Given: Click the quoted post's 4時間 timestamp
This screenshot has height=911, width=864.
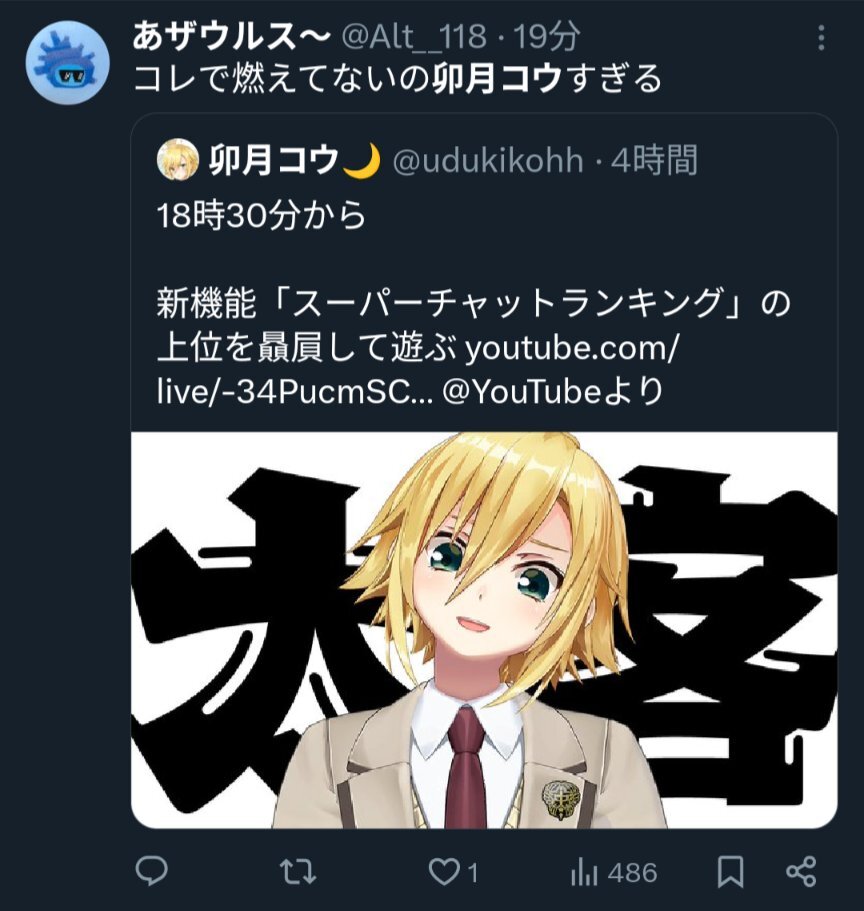Looking at the screenshot, I should (x=653, y=160).
